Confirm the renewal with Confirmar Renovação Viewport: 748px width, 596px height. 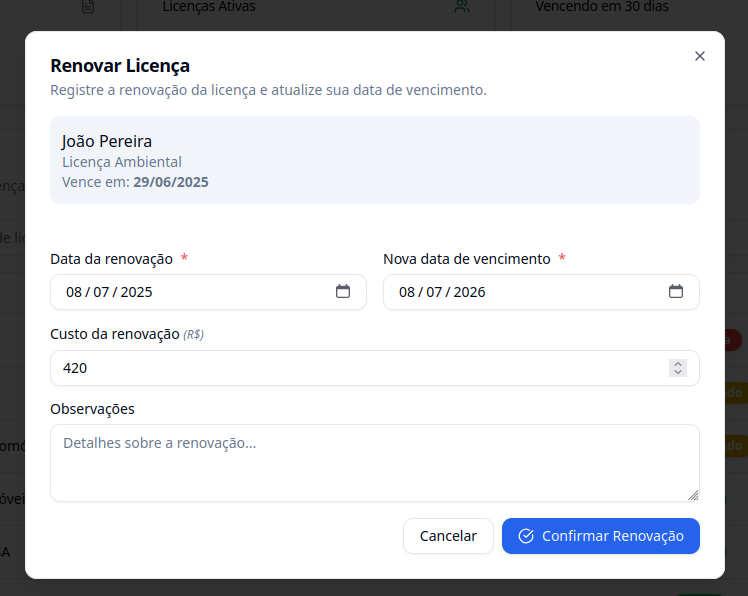click(x=601, y=536)
